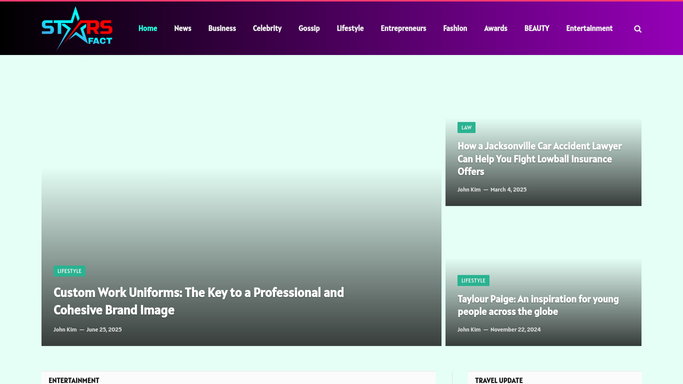This screenshot has height=384, width=683.
Task: Click LIFESTYLE badge above Taylour Paige article
Action: [473, 280]
